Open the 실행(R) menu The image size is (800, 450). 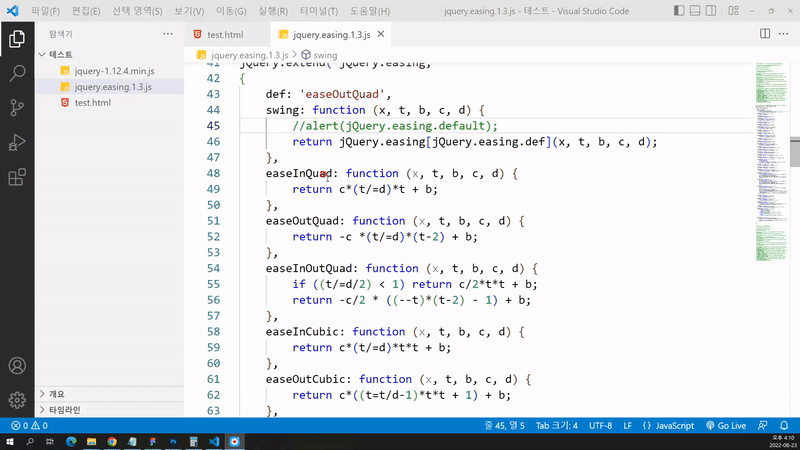(273, 11)
